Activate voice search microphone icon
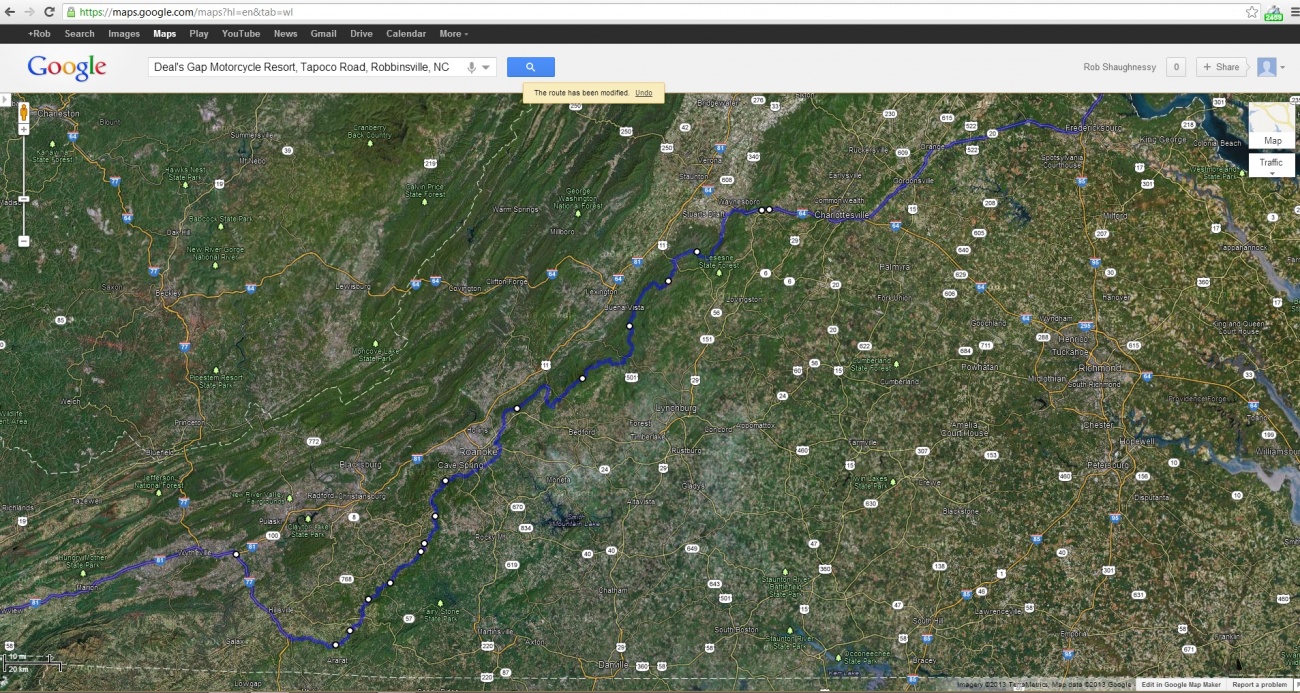Screen dimensions: 1300x693 coord(471,67)
